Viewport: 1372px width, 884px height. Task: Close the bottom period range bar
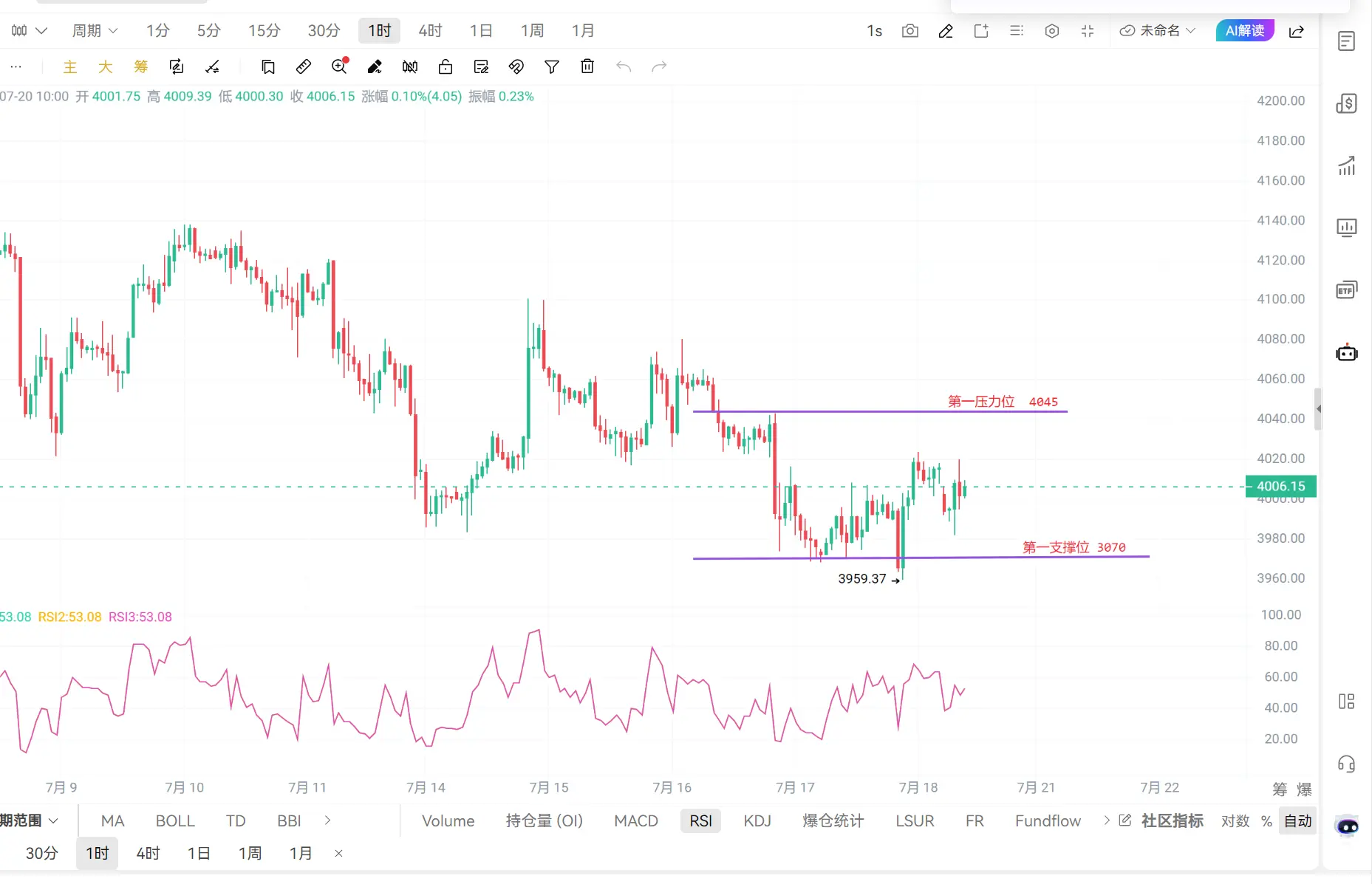(339, 853)
